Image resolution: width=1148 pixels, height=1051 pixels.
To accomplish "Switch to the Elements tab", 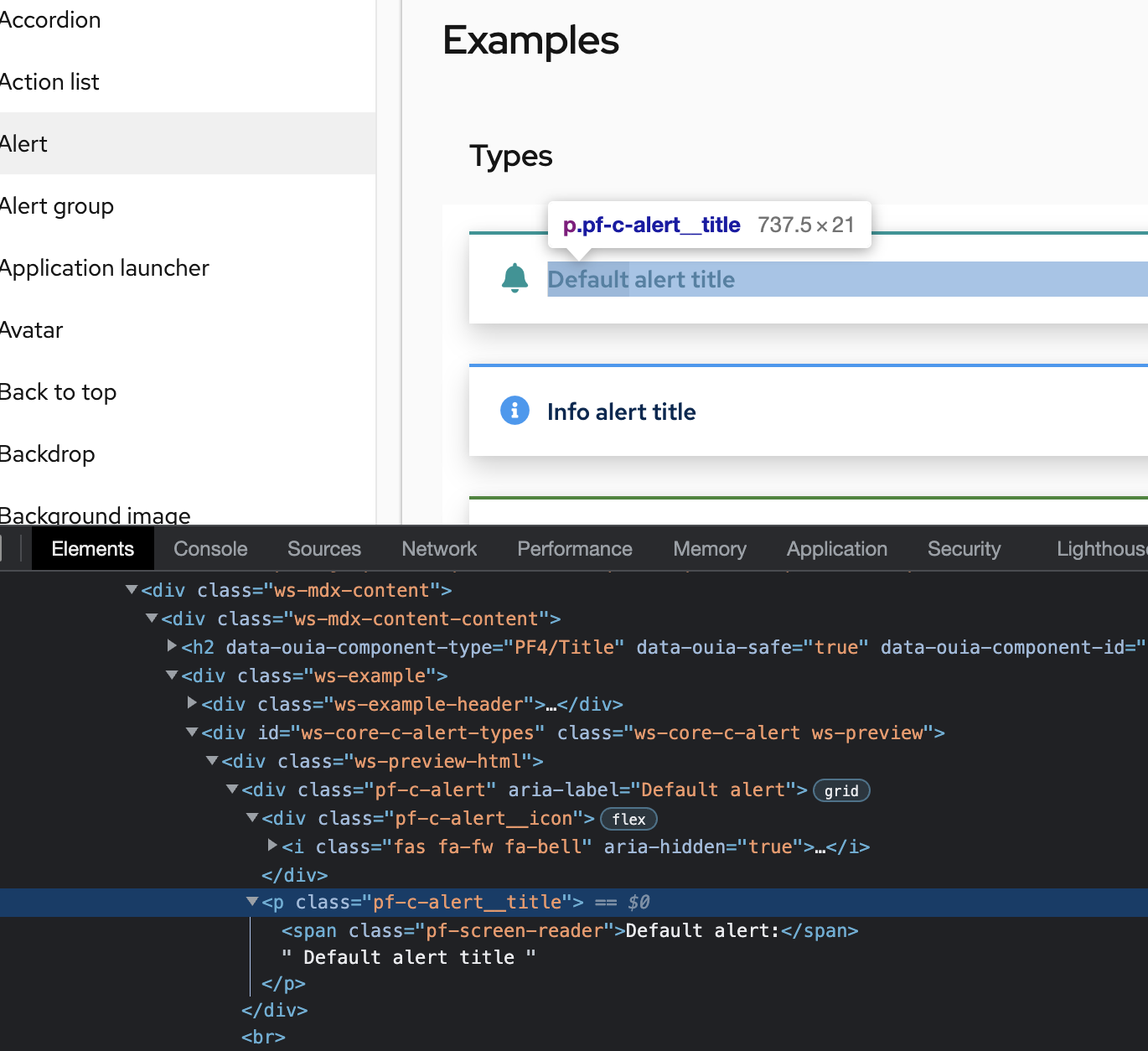I will coord(93,549).
